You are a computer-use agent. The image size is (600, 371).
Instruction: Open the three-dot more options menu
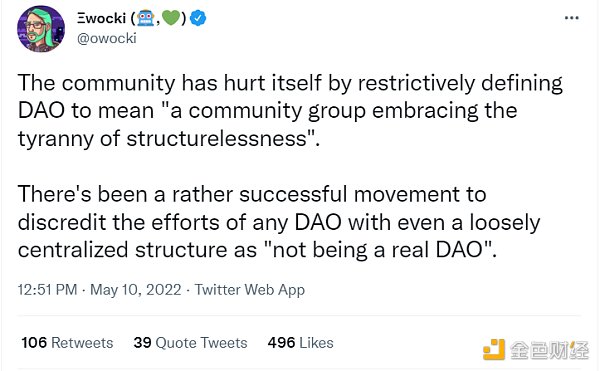572,18
